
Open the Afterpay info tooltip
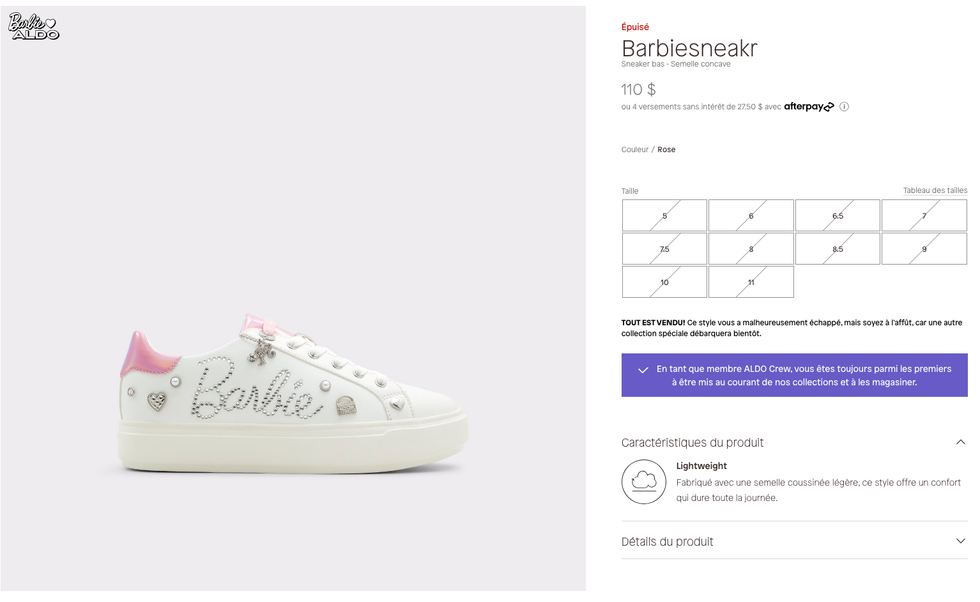(x=843, y=106)
